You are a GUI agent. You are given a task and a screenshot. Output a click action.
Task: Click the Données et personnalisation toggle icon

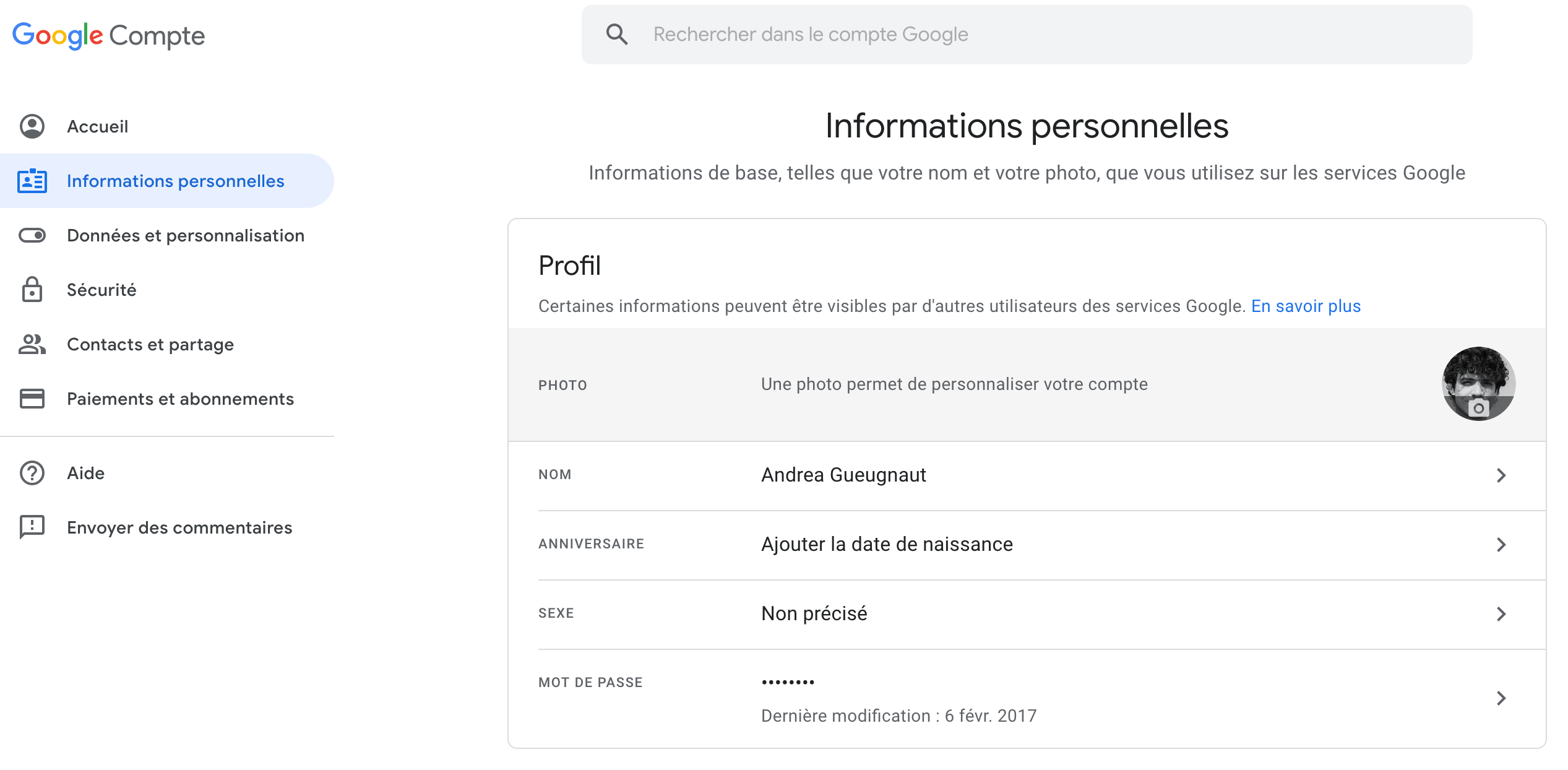pos(32,235)
